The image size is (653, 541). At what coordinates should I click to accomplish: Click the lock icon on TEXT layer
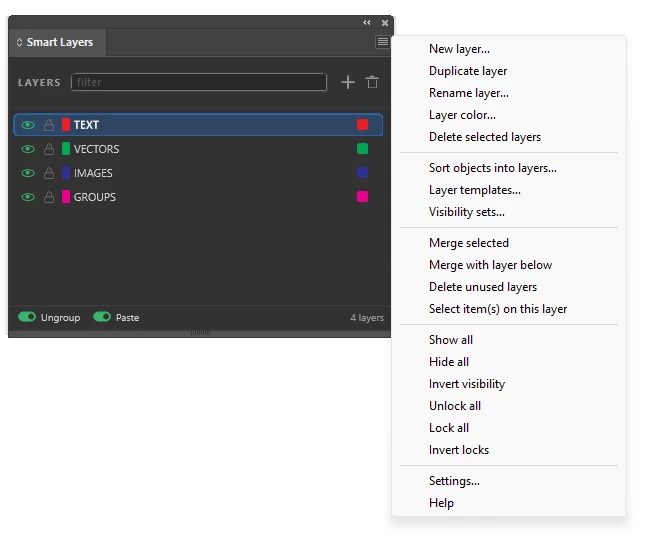[x=49, y=125]
